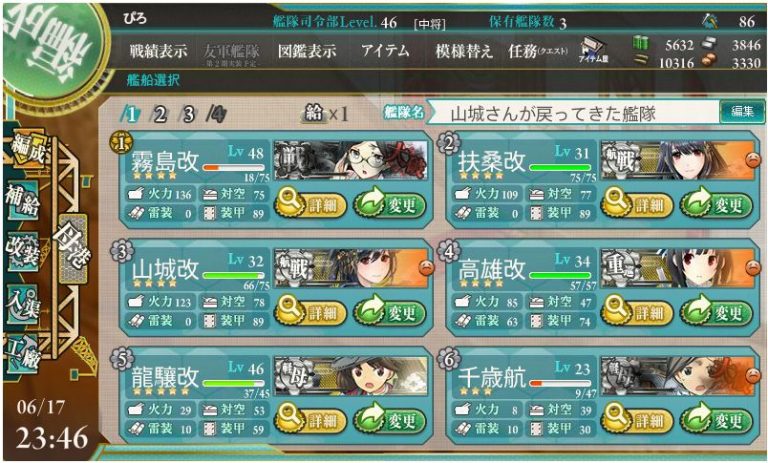Open 図鑑表示 encyclopedia menu
768x463 pixels.
click(307, 51)
